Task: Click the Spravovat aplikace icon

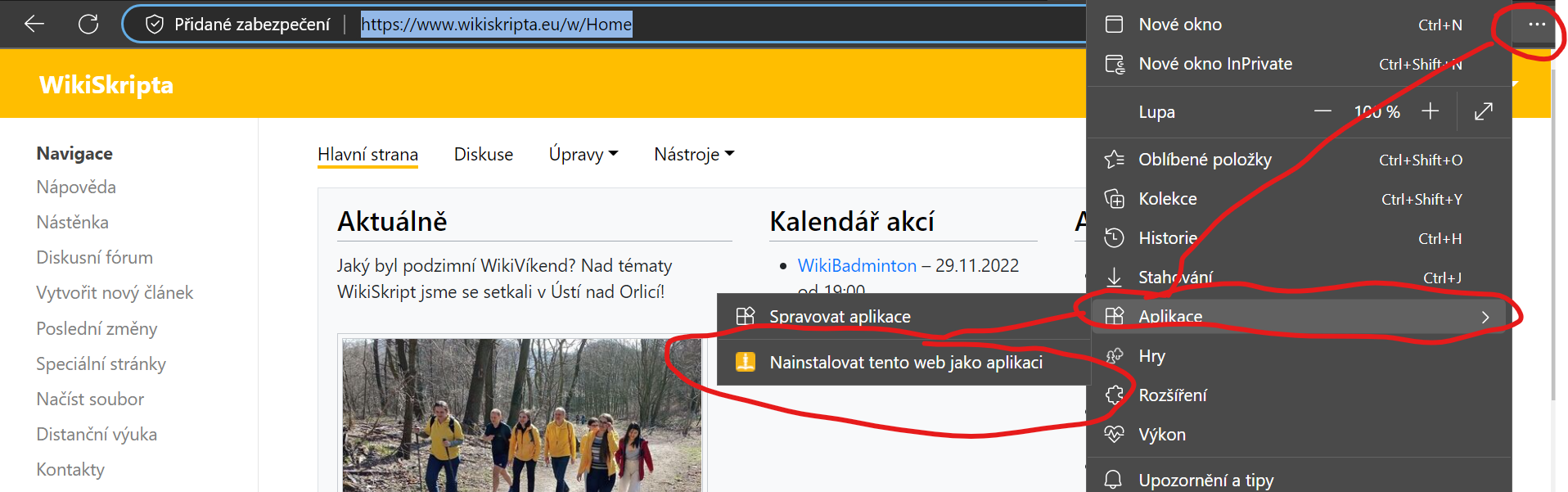Action: [x=745, y=316]
